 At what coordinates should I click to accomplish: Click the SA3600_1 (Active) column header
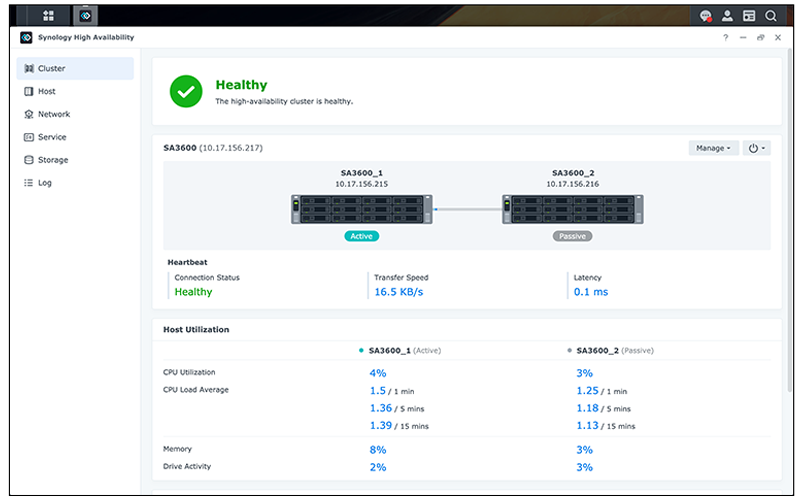click(401, 351)
